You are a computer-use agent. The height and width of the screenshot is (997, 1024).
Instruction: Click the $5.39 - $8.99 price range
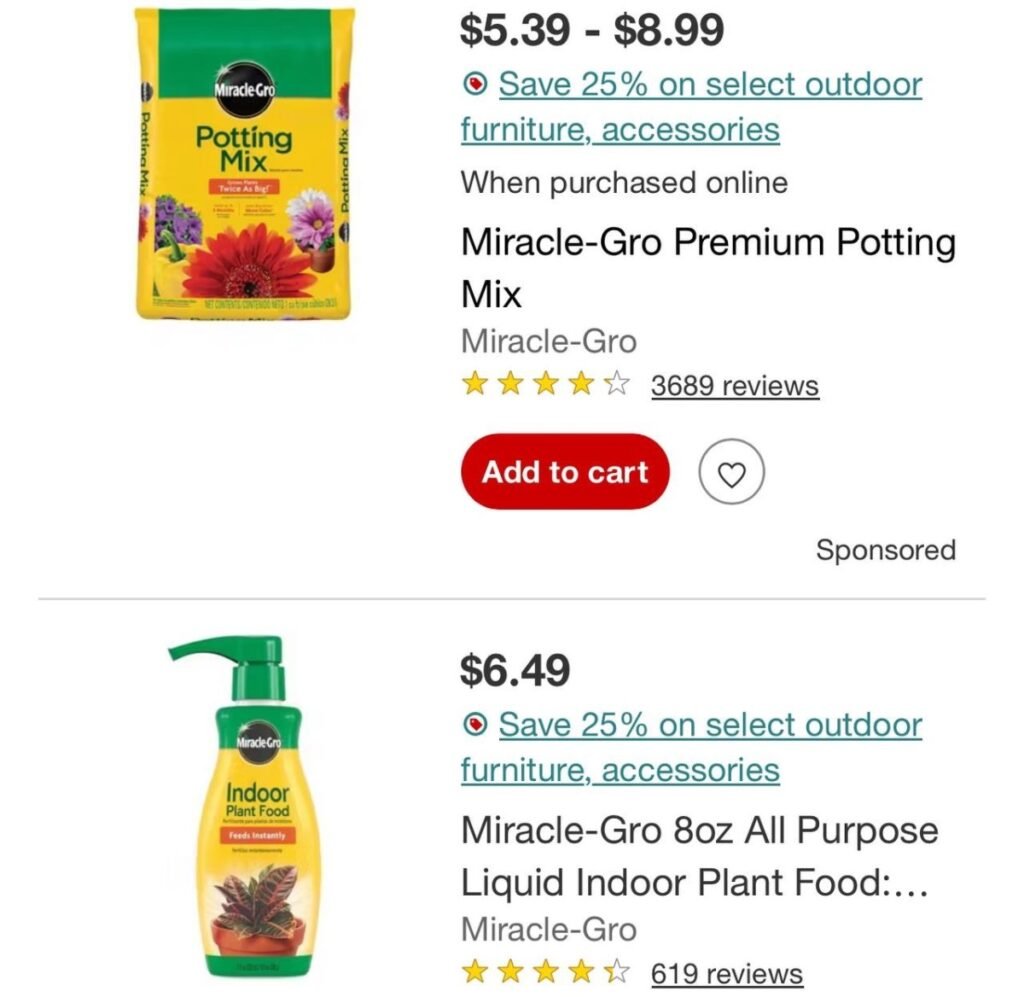point(592,31)
